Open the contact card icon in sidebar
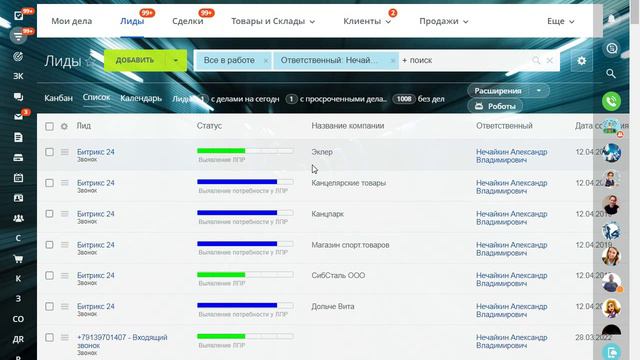Screen dimensions: 640x360 click(x=18, y=198)
